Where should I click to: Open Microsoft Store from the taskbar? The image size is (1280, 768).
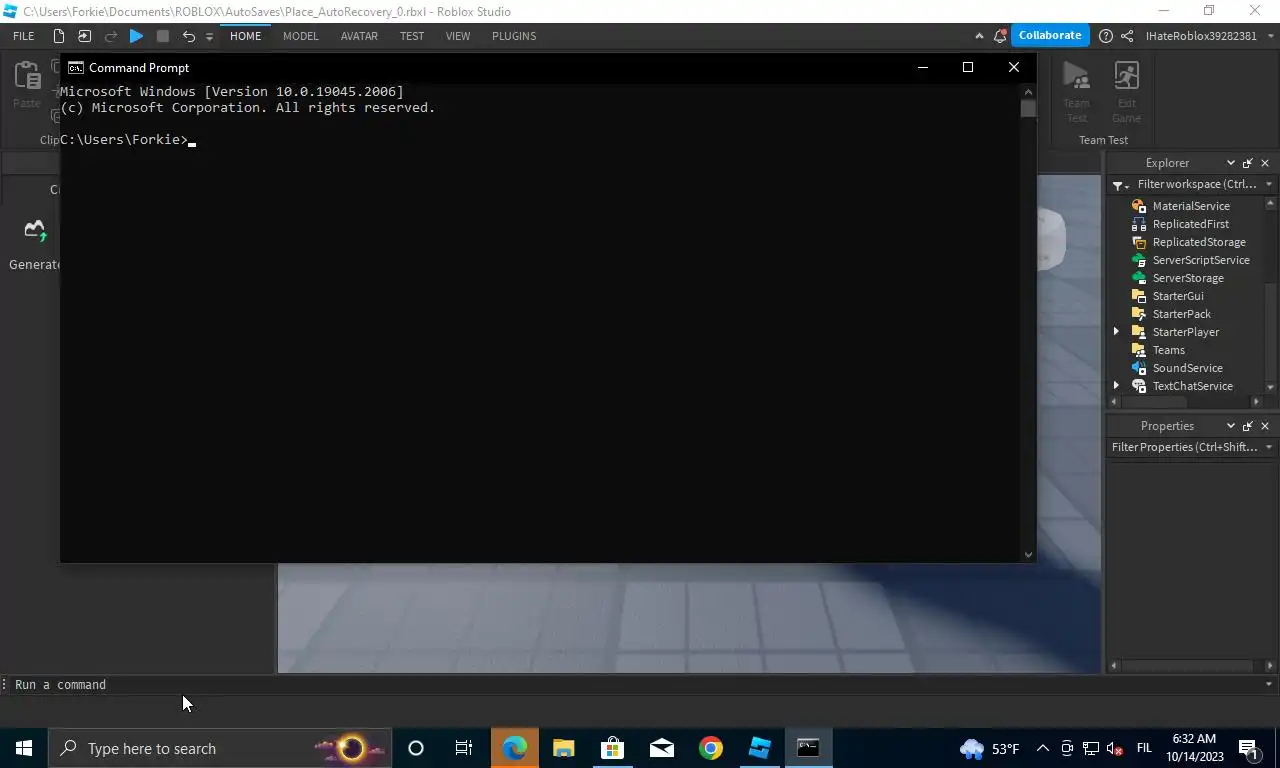click(612, 748)
